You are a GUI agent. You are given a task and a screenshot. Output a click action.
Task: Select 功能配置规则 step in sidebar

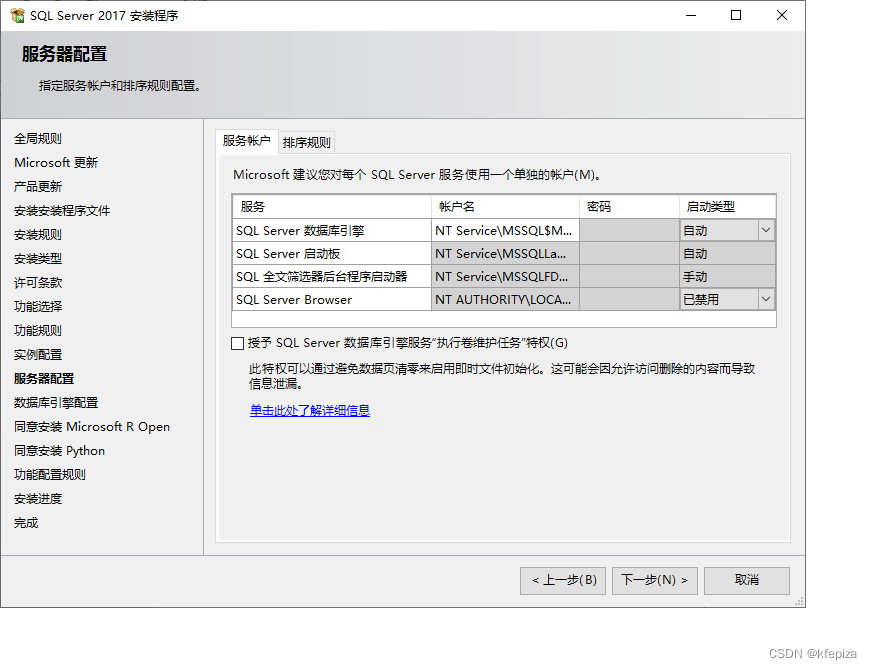[x=49, y=474]
